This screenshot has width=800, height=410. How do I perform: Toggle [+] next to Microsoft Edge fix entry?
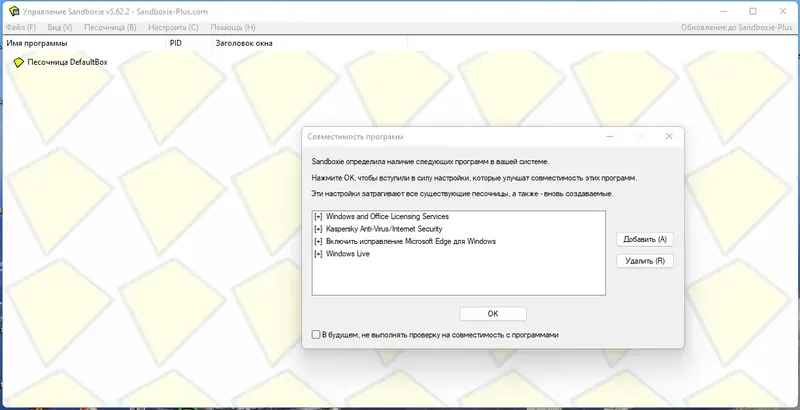coord(318,241)
